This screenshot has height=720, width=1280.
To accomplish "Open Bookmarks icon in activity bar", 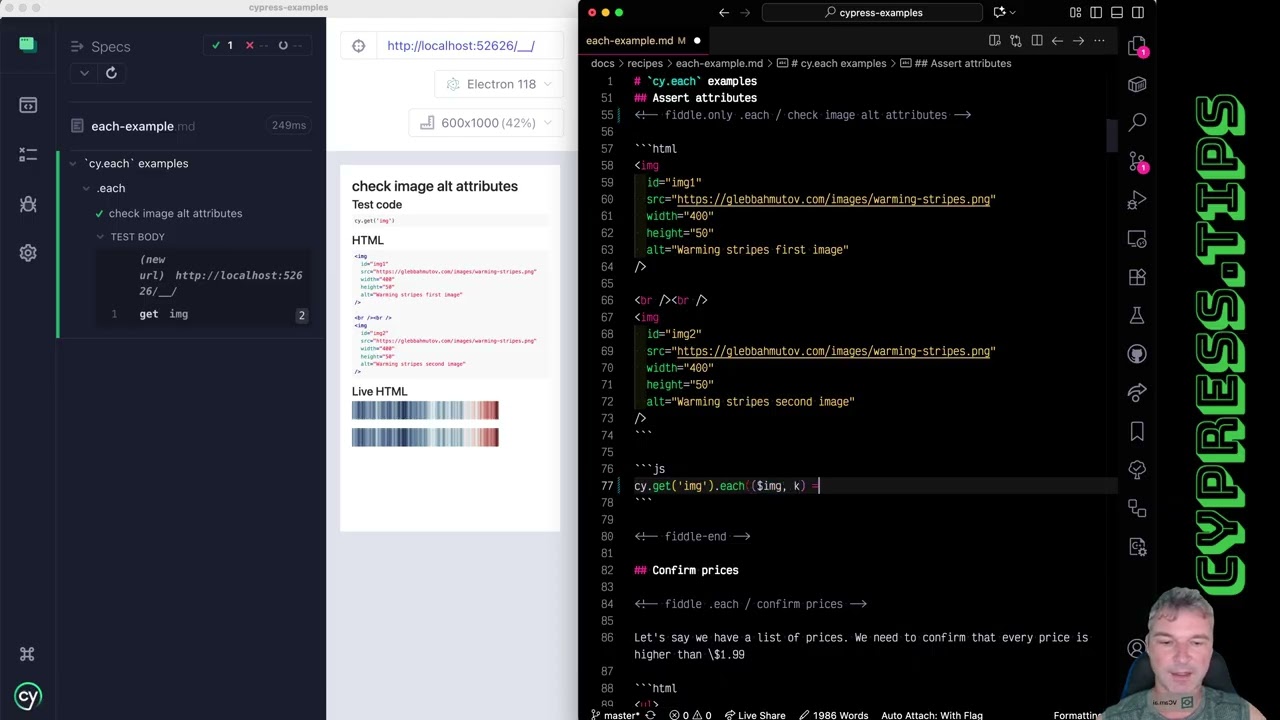I will click(x=1137, y=431).
